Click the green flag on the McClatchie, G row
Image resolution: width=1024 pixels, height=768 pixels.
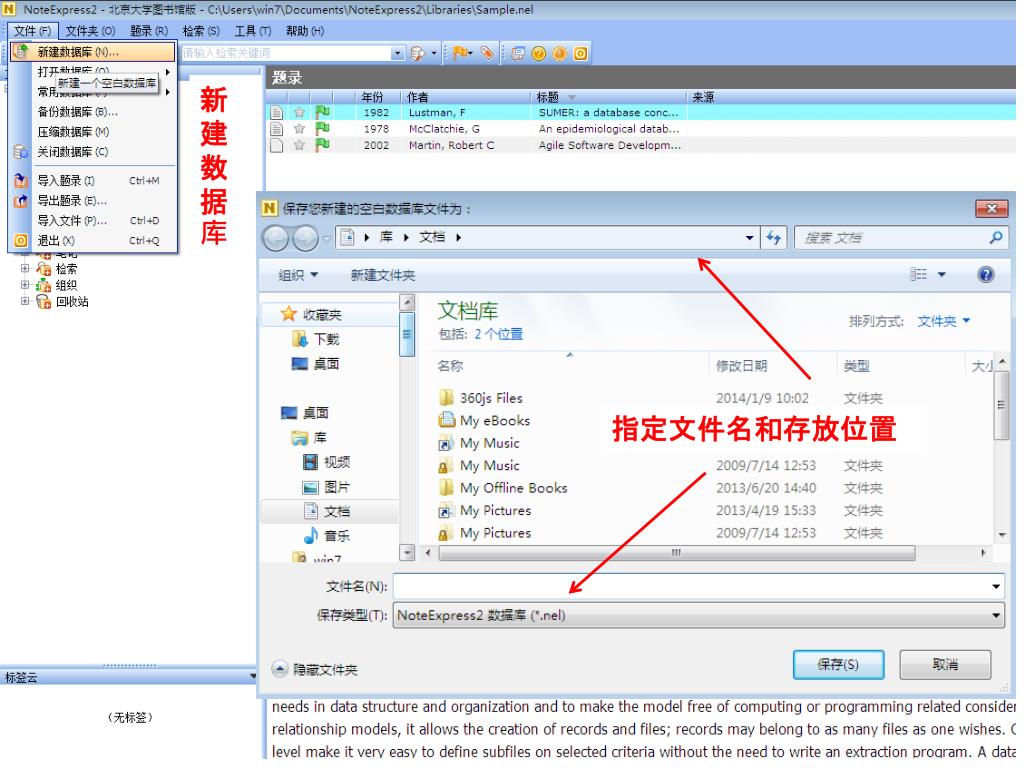(323, 129)
